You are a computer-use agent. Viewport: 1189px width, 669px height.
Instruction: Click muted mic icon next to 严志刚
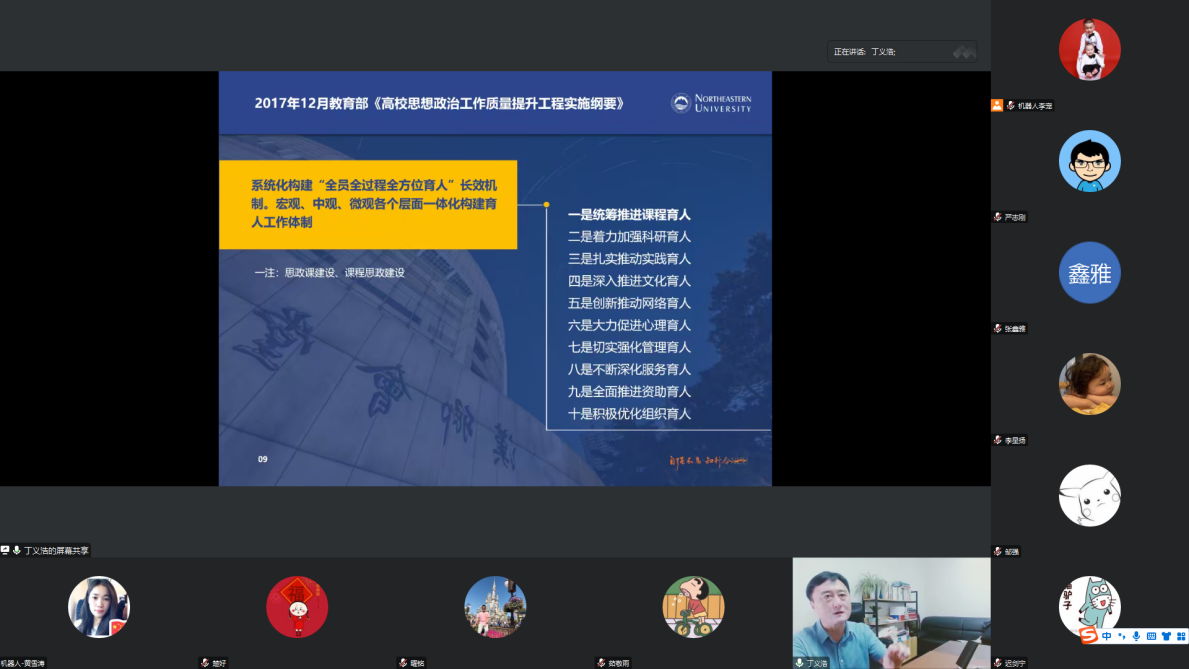tap(998, 217)
